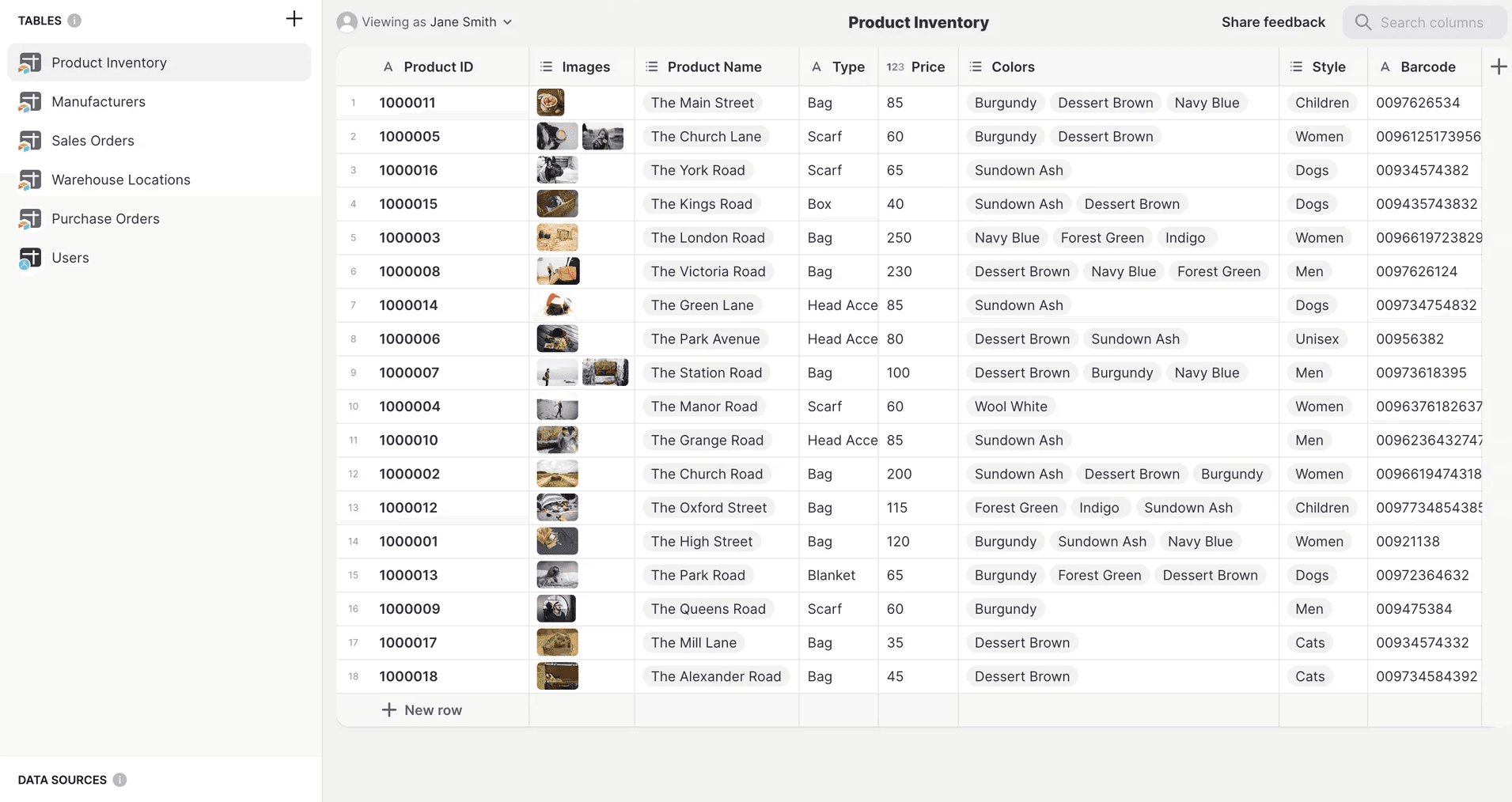Click the Manufacturers table icon
The height and width of the screenshot is (802, 1512).
(x=30, y=101)
